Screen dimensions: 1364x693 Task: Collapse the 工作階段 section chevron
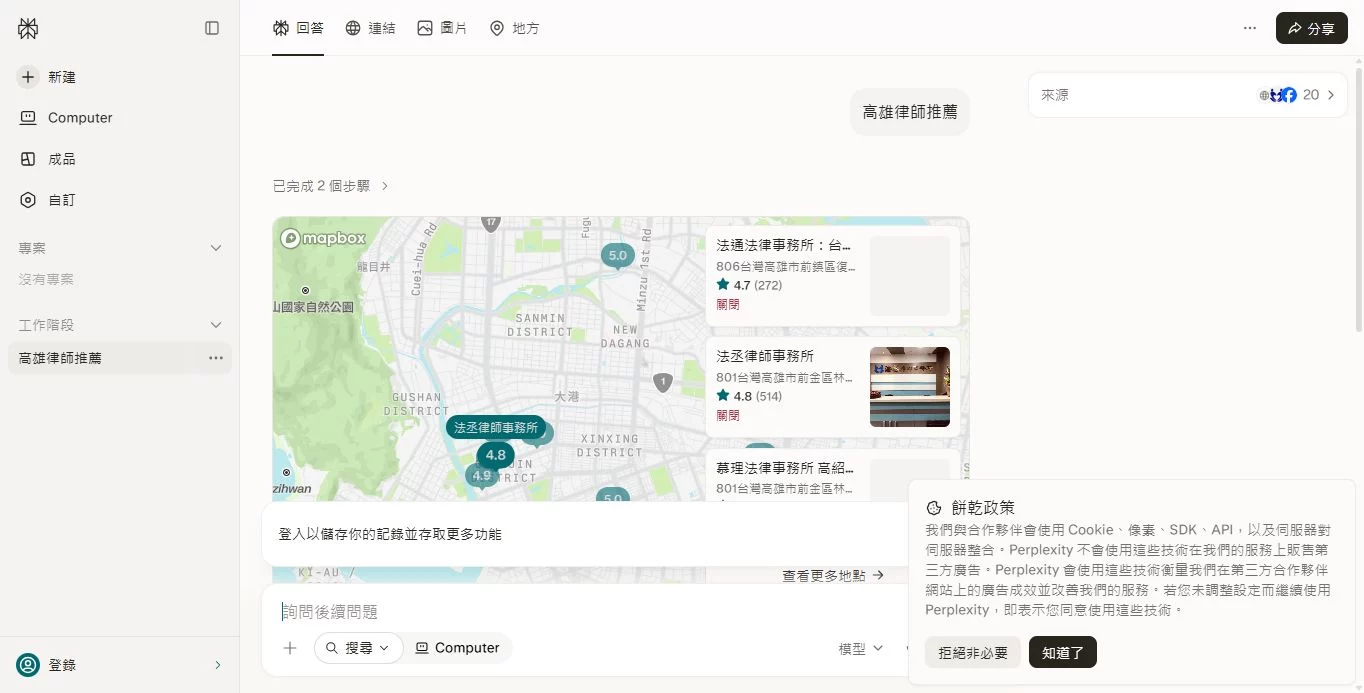click(x=215, y=325)
